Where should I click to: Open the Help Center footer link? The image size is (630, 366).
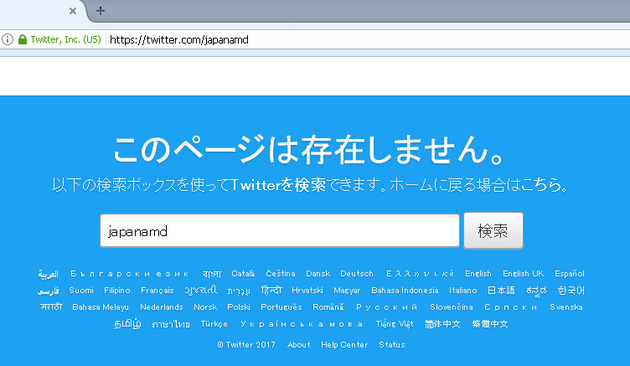pos(344,345)
